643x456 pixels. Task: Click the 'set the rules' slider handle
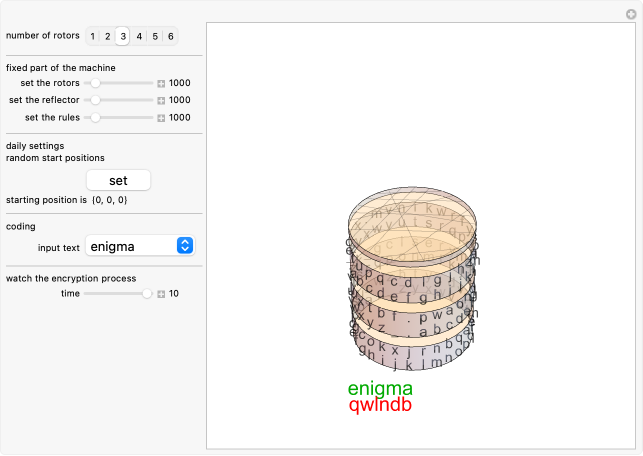pyautogui.click(x=95, y=117)
